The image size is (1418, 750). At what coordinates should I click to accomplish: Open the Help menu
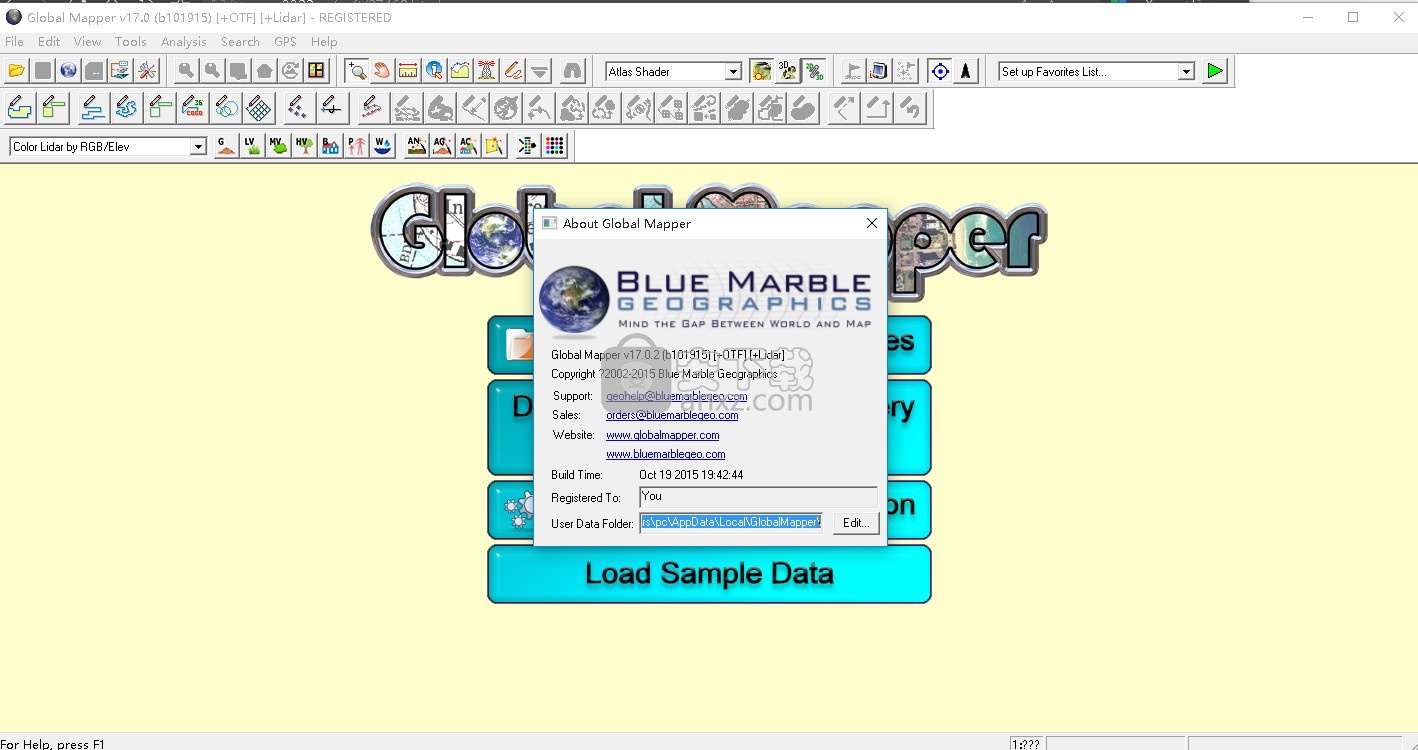pyautogui.click(x=324, y=42)
